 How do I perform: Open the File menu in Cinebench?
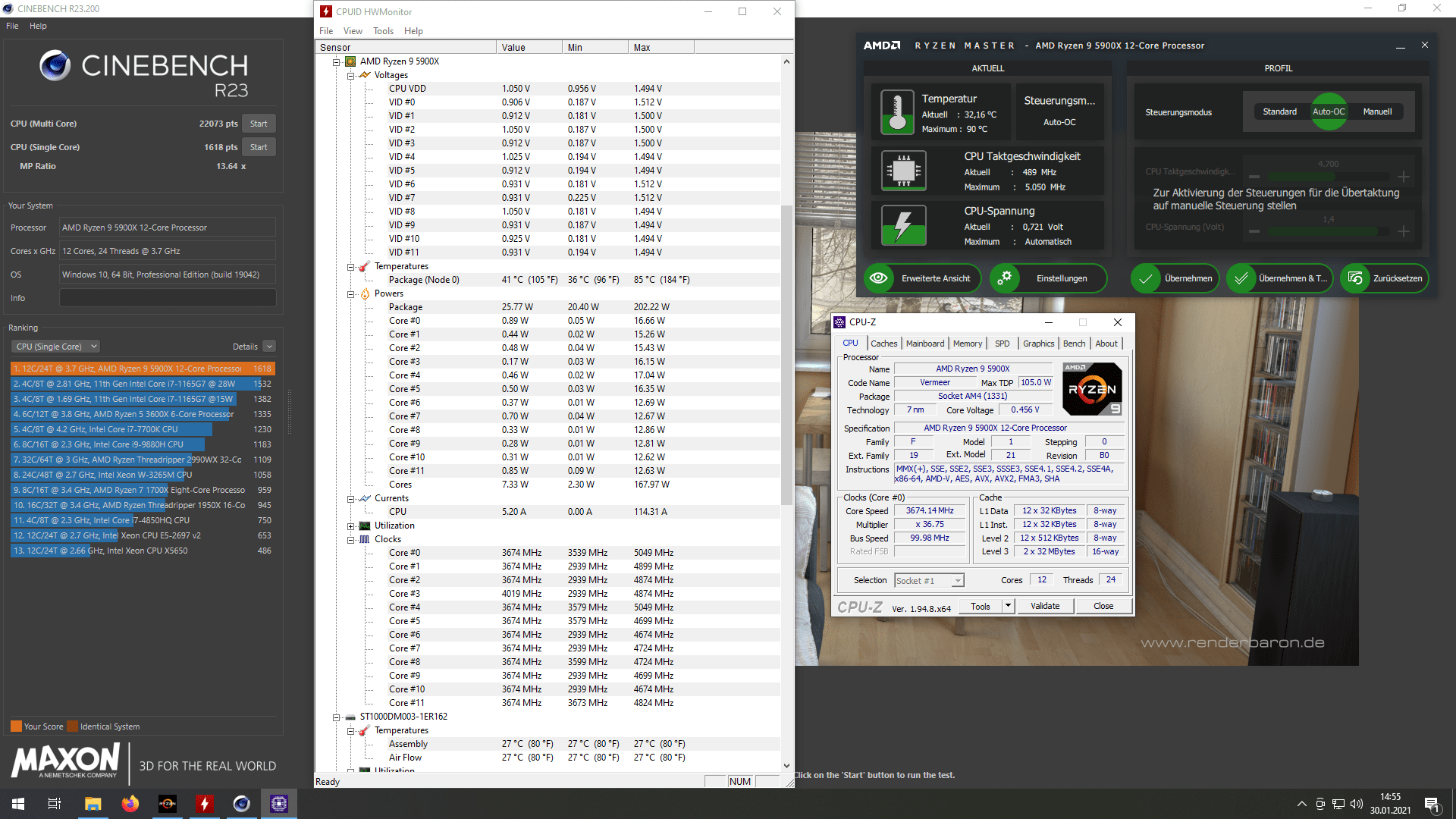[x=12, y=26]
